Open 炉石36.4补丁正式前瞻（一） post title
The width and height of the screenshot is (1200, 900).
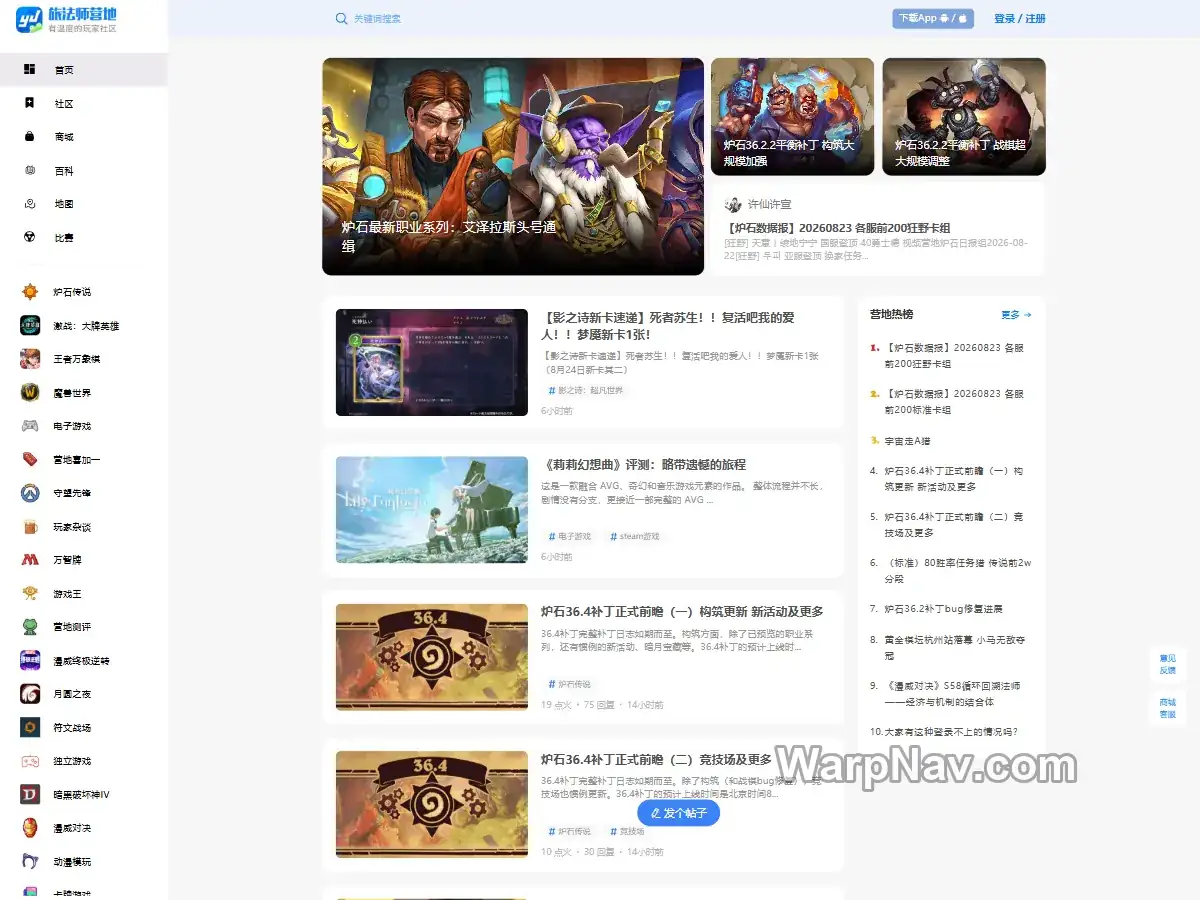682,611
